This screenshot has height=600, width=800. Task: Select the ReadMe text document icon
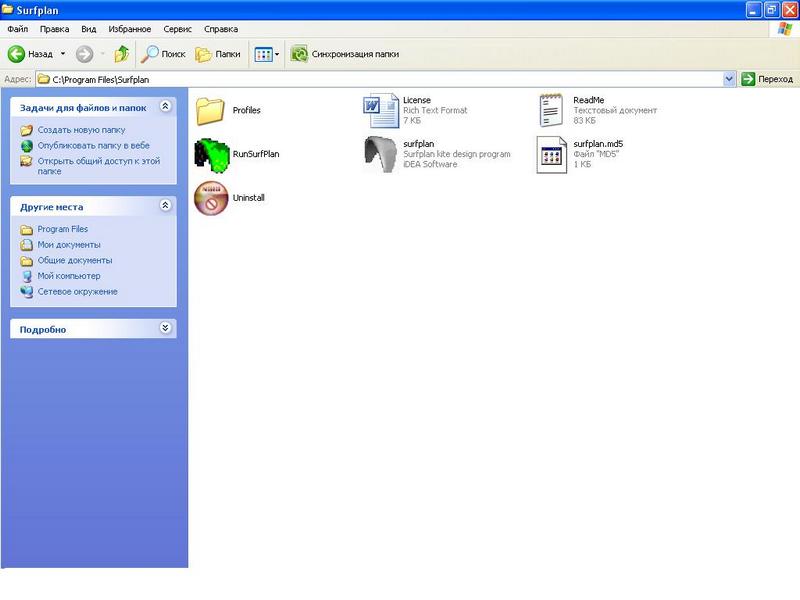point(553,110)
